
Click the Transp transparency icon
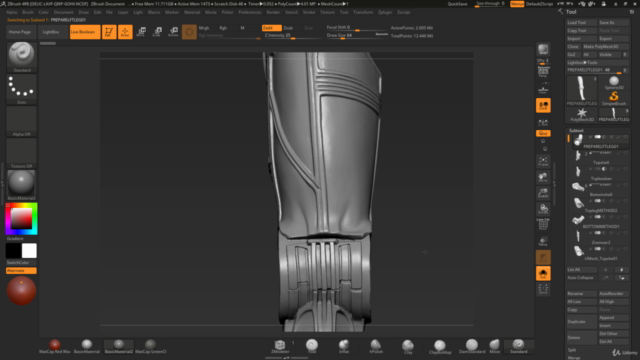(543, 241)
